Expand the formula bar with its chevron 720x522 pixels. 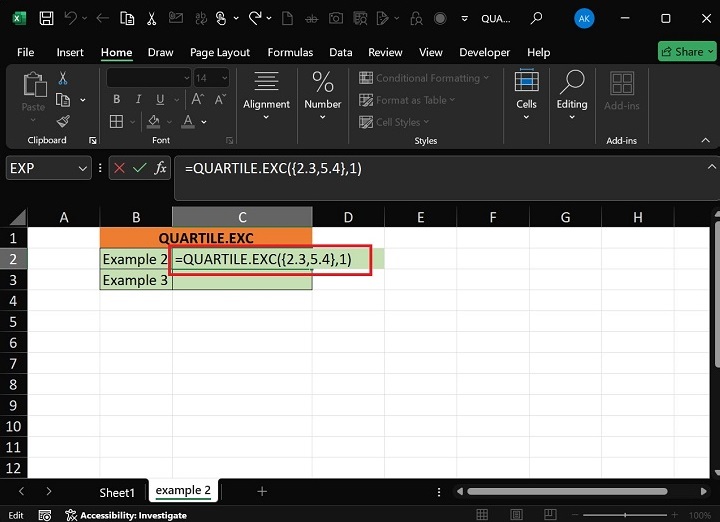[x=711, y=167]
